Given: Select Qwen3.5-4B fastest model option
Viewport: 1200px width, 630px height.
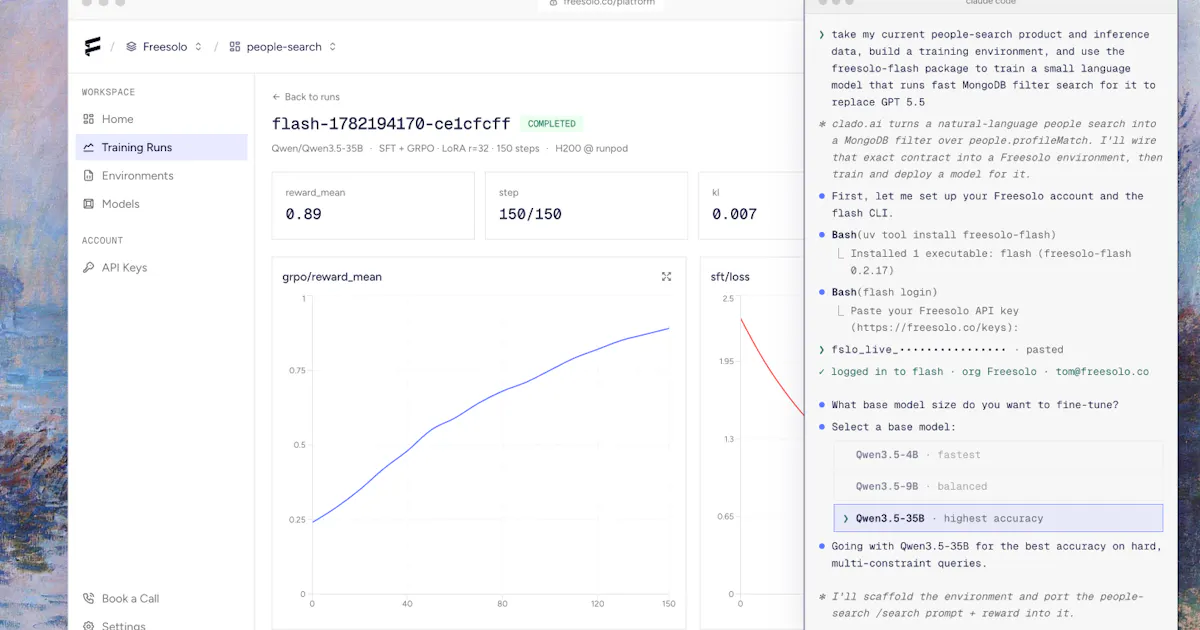Looking at the screenshot, I should (x=998, y=455).
